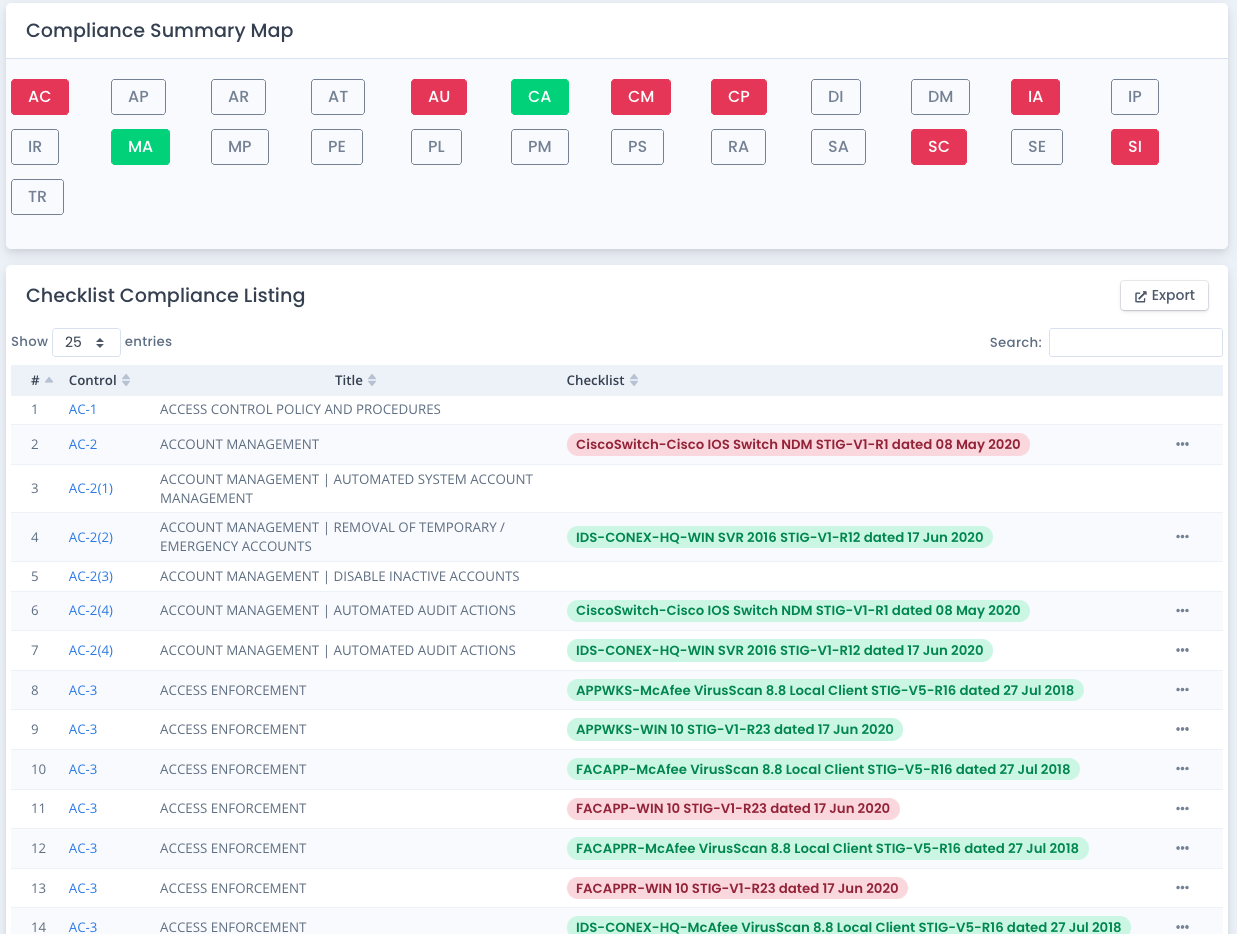Toggle the SC tile in the summary map
Image resolution: width=1237 pixels, height=934 pixels.
[x=938, y=146]
